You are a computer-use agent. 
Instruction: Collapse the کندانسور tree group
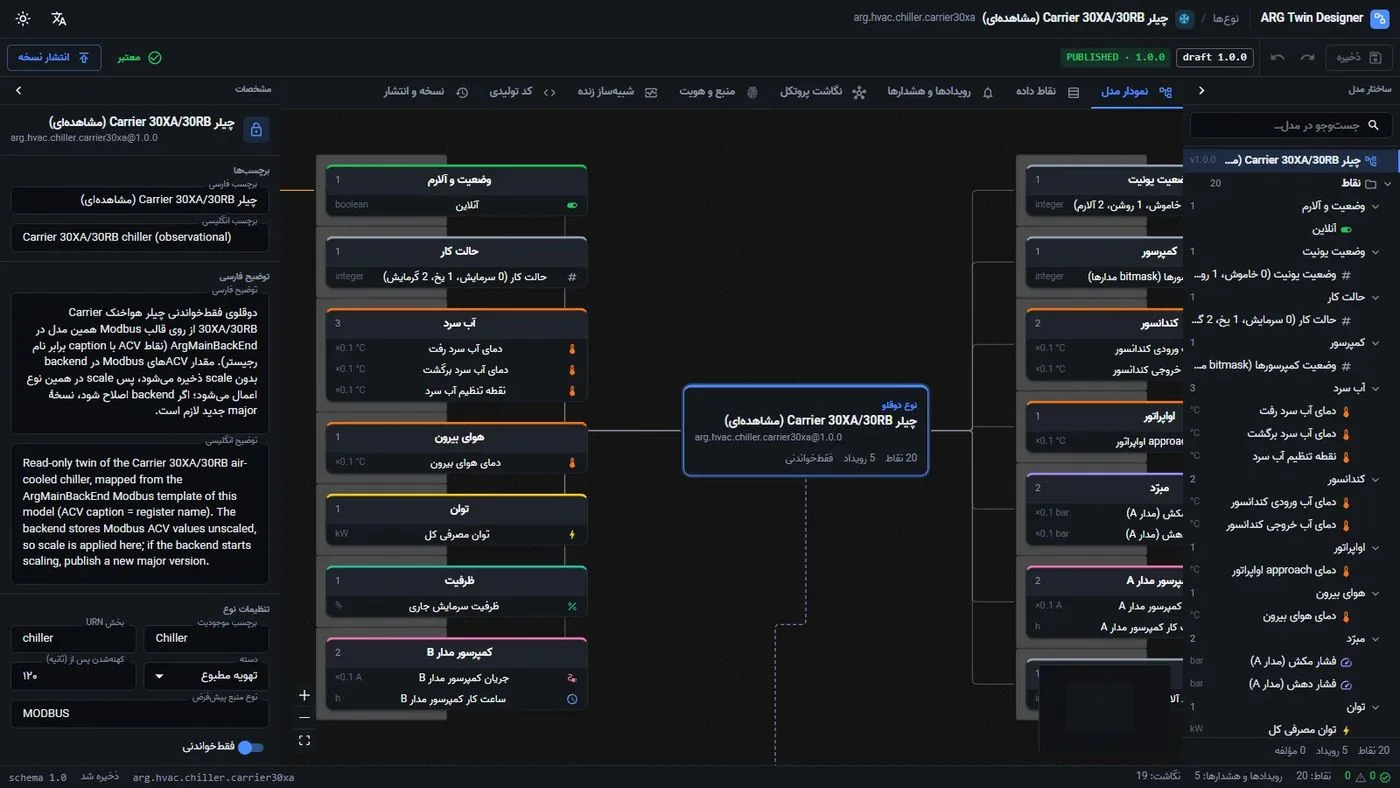click(1375, 479)
